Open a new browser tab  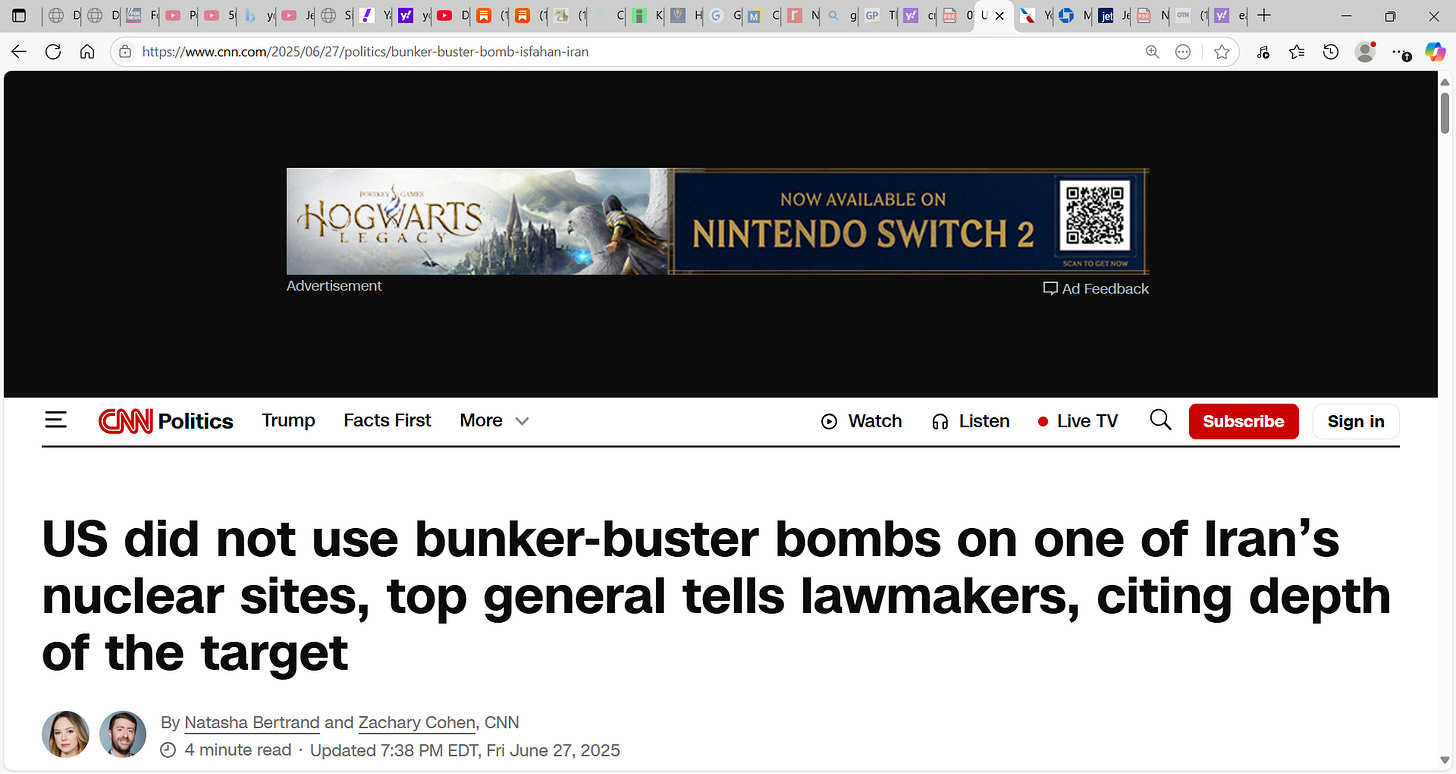coord(1264,16)
